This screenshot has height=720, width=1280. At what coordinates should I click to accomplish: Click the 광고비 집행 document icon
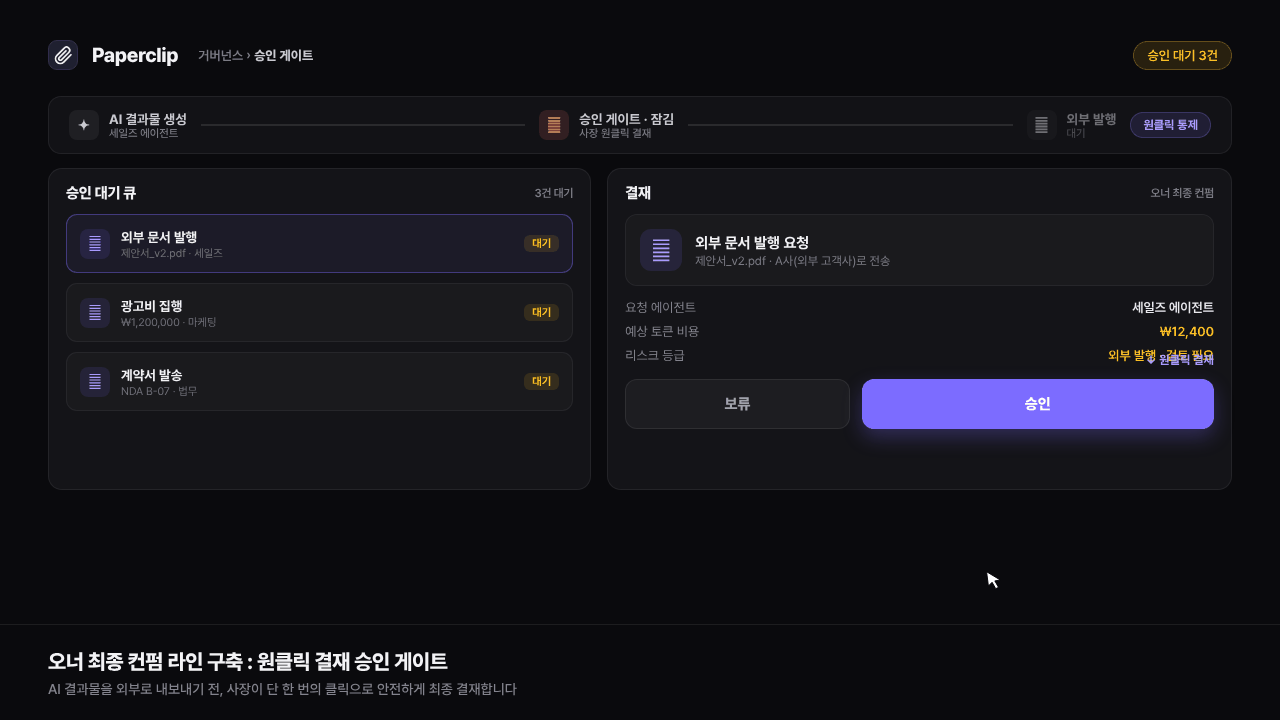(x=95, y=313)
